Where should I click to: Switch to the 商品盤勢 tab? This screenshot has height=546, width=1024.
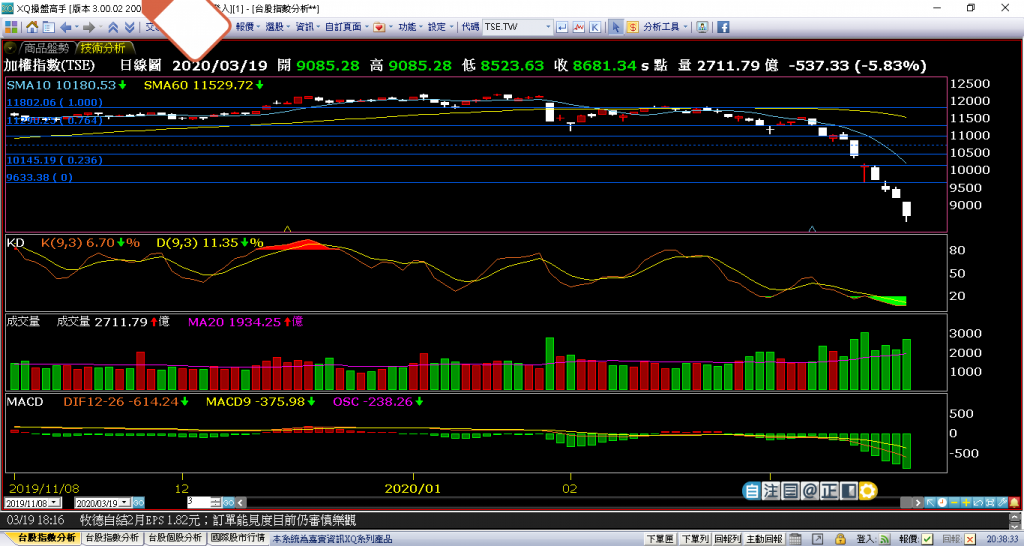(x=46, y=47)
